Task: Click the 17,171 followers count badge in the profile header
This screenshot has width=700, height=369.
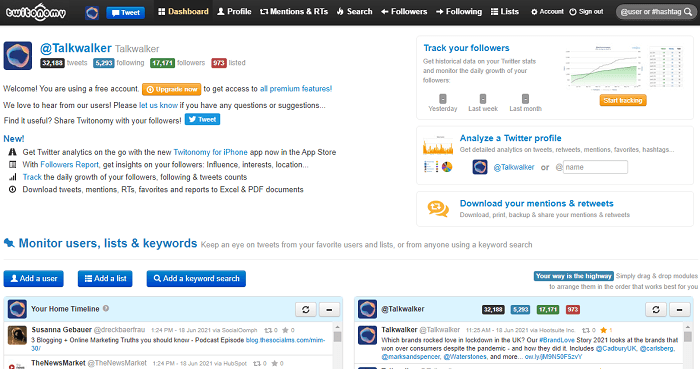Action: click(x=162, y=63)
